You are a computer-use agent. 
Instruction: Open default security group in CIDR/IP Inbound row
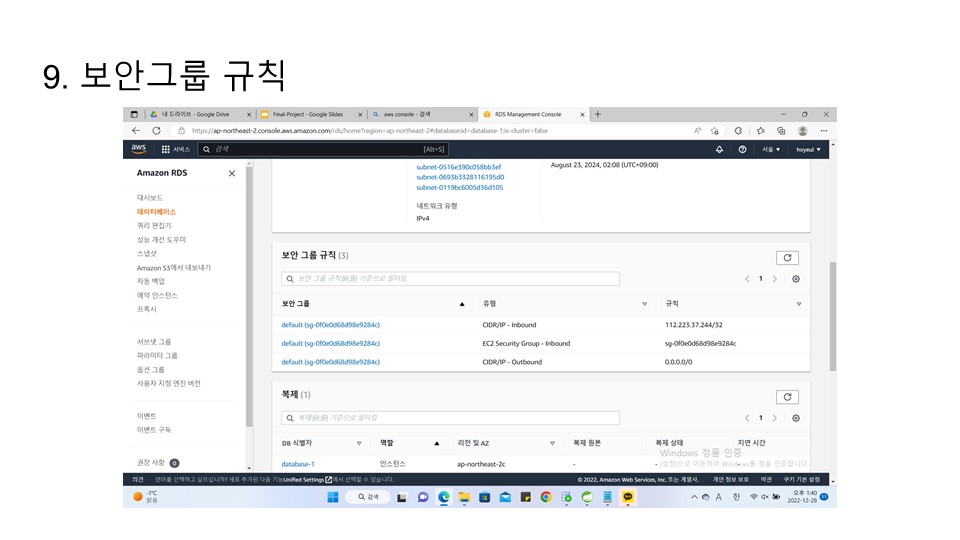tap(331, 325)
